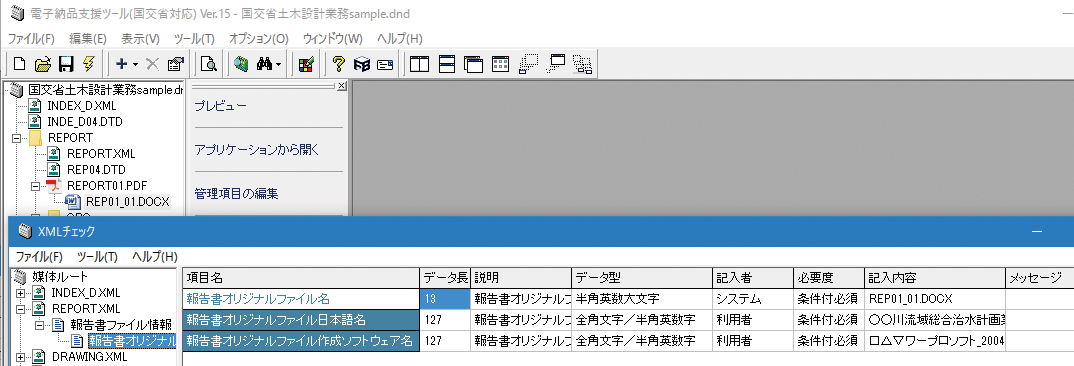Click the print preview magnifier icon
Image resolution: width=1074 pixels, height=366 pixels.
pyautogui.click(x=208, y=64)
